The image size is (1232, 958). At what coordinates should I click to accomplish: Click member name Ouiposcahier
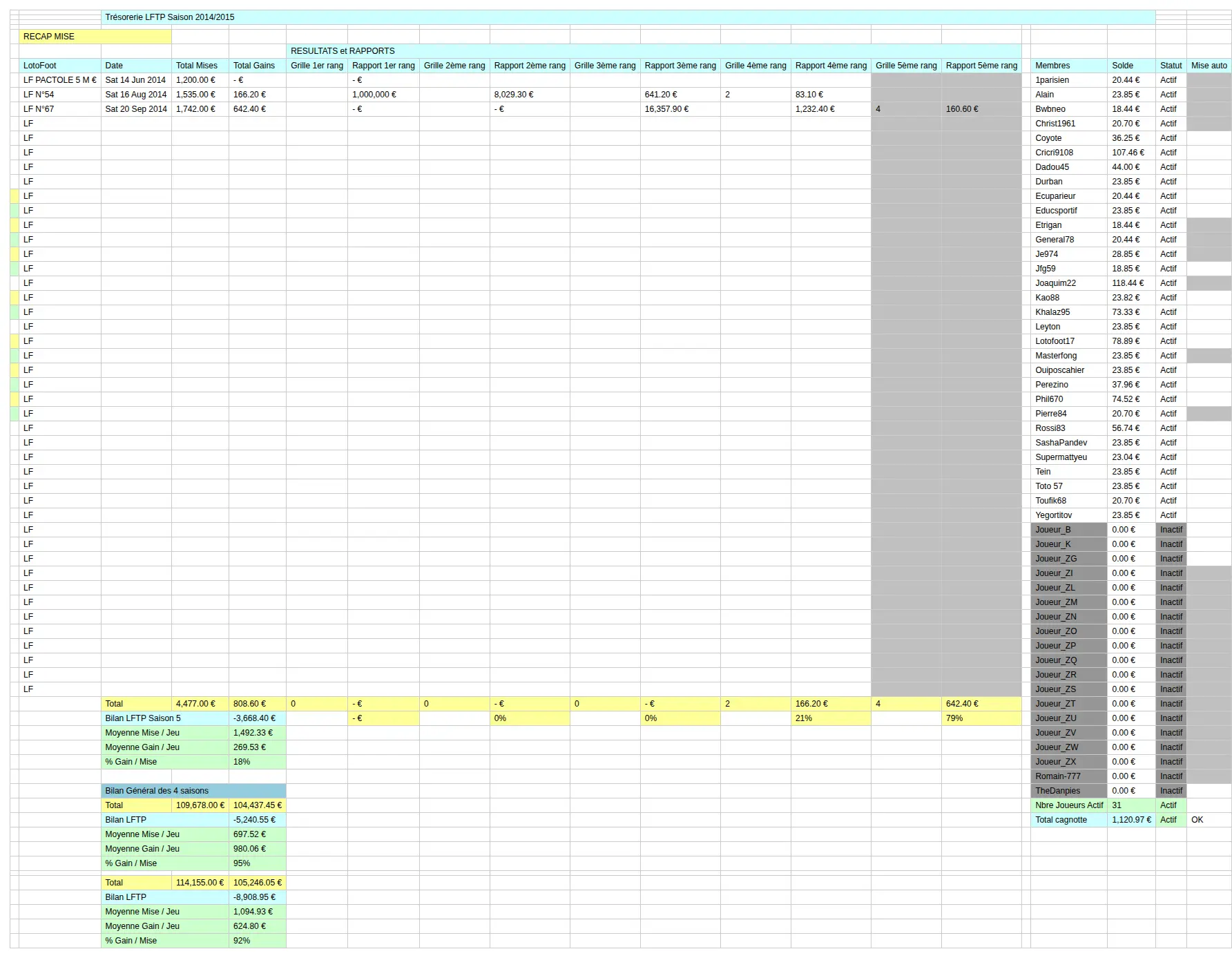[1069, 370]
